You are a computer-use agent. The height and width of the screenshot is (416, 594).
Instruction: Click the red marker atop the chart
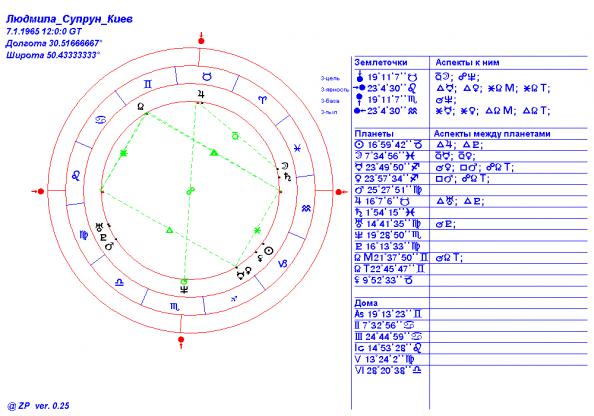click(201, 39)
